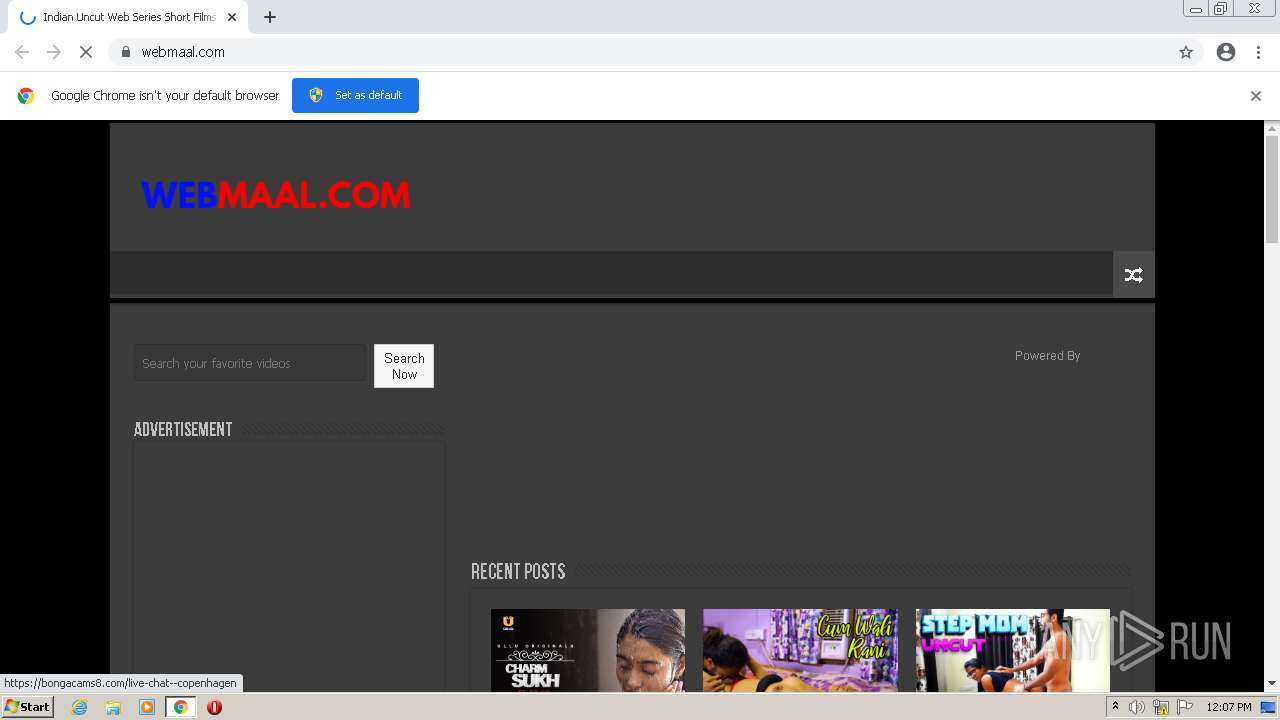Screen dimensions: 1280x720
Task: Click the red Opera taskbar icon
Action: click(214, 707)
